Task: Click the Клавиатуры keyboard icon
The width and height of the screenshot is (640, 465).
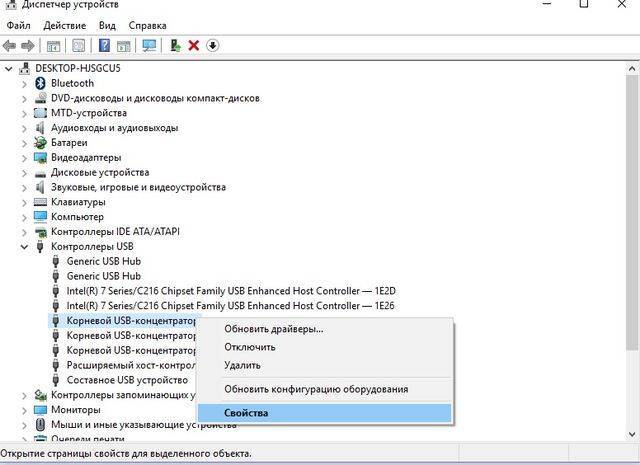Action: [x=40, y=202]
